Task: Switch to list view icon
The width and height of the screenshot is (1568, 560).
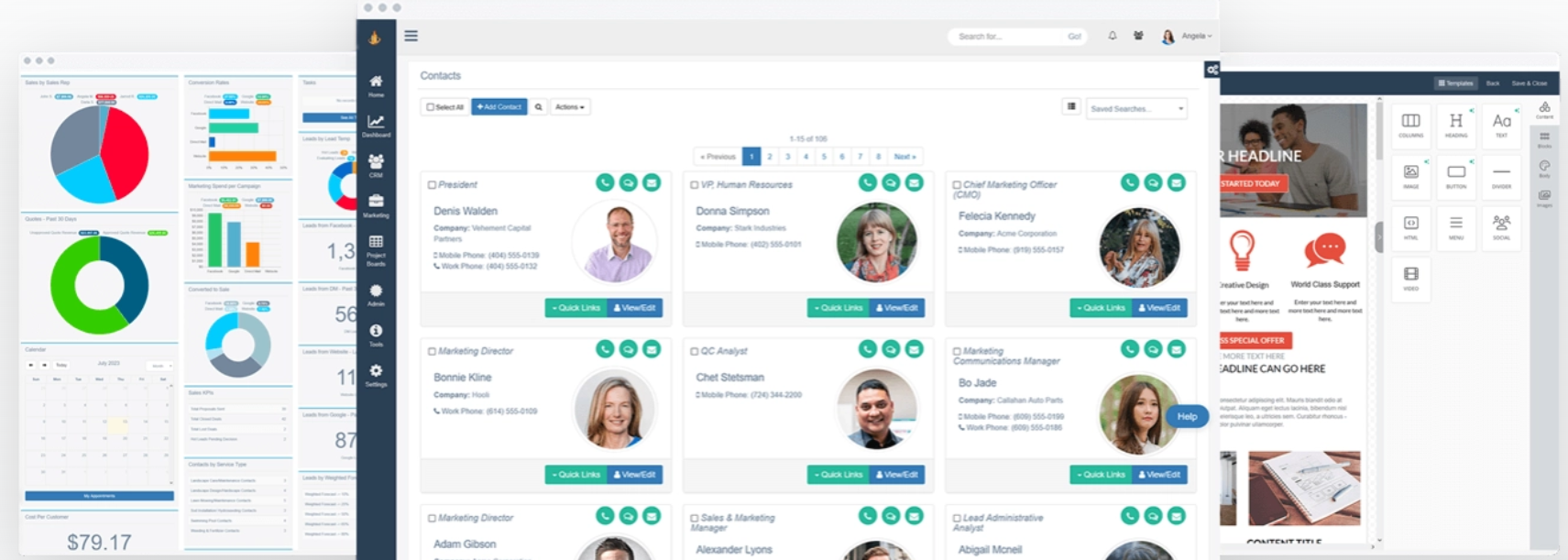Action: (x=1071, y=107)
